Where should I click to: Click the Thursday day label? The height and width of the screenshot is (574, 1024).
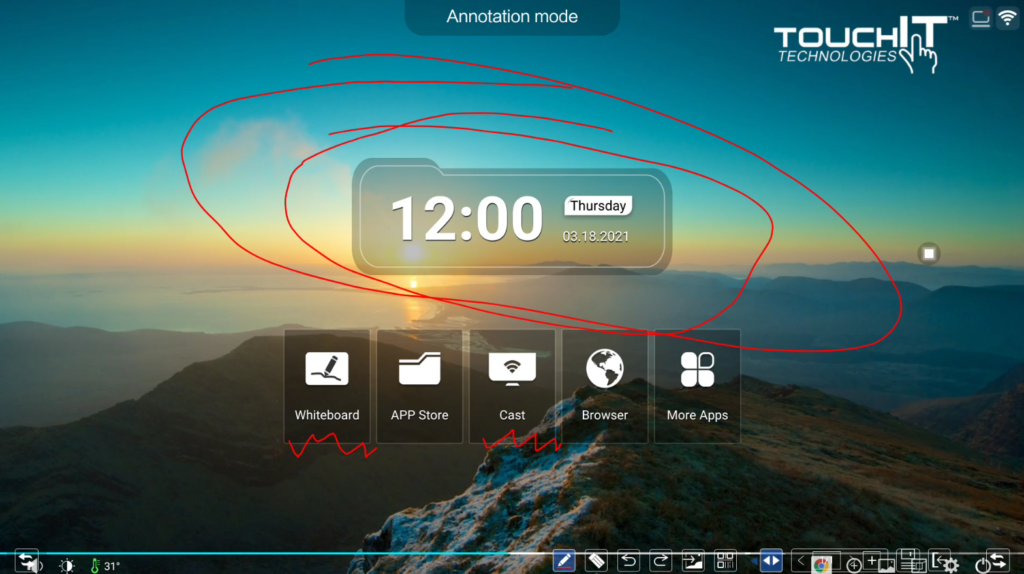click(598, 206)
